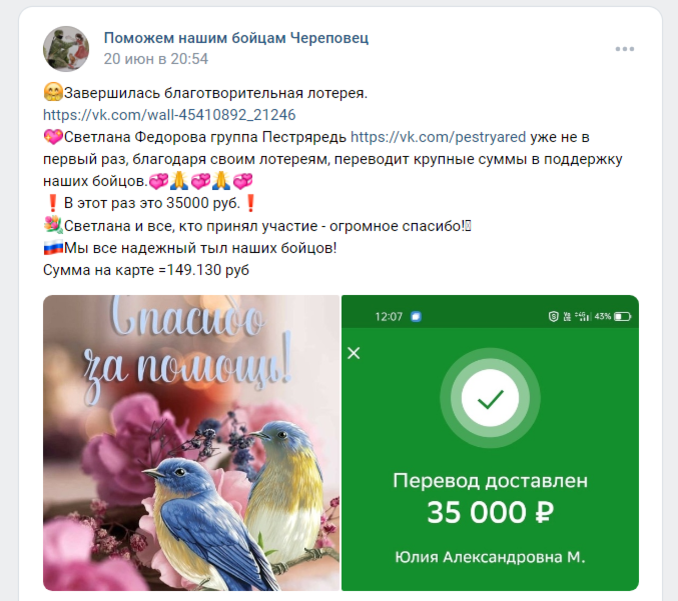Screen dimensions: 678x601
Task: Click the battery icon showing 43%
Action: pyautogui.click(x=623, y=317)
